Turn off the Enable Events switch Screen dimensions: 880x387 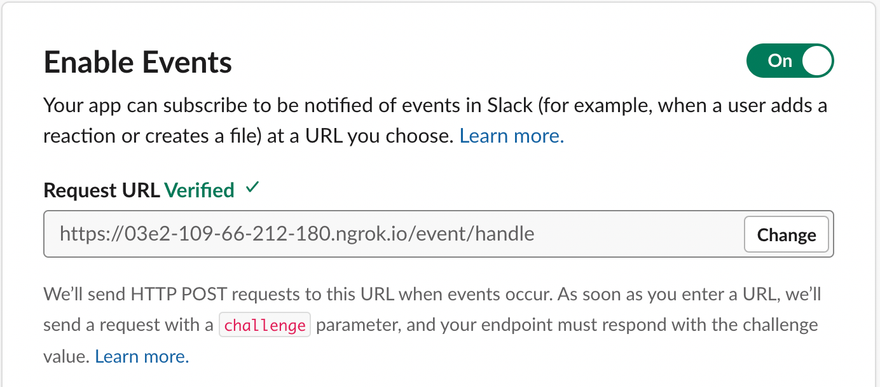coord(790,61)
